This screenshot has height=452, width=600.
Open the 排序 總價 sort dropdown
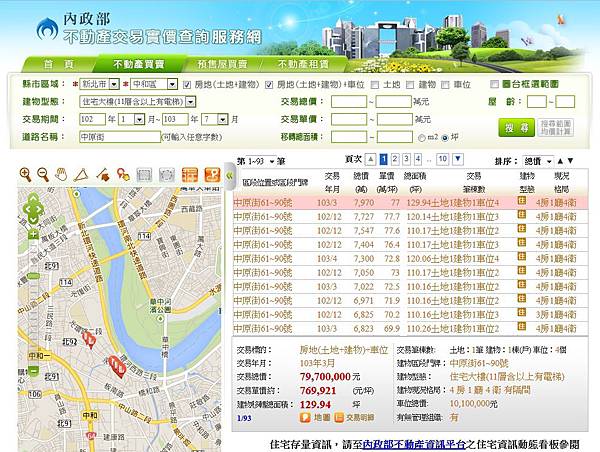pos(538,161)
